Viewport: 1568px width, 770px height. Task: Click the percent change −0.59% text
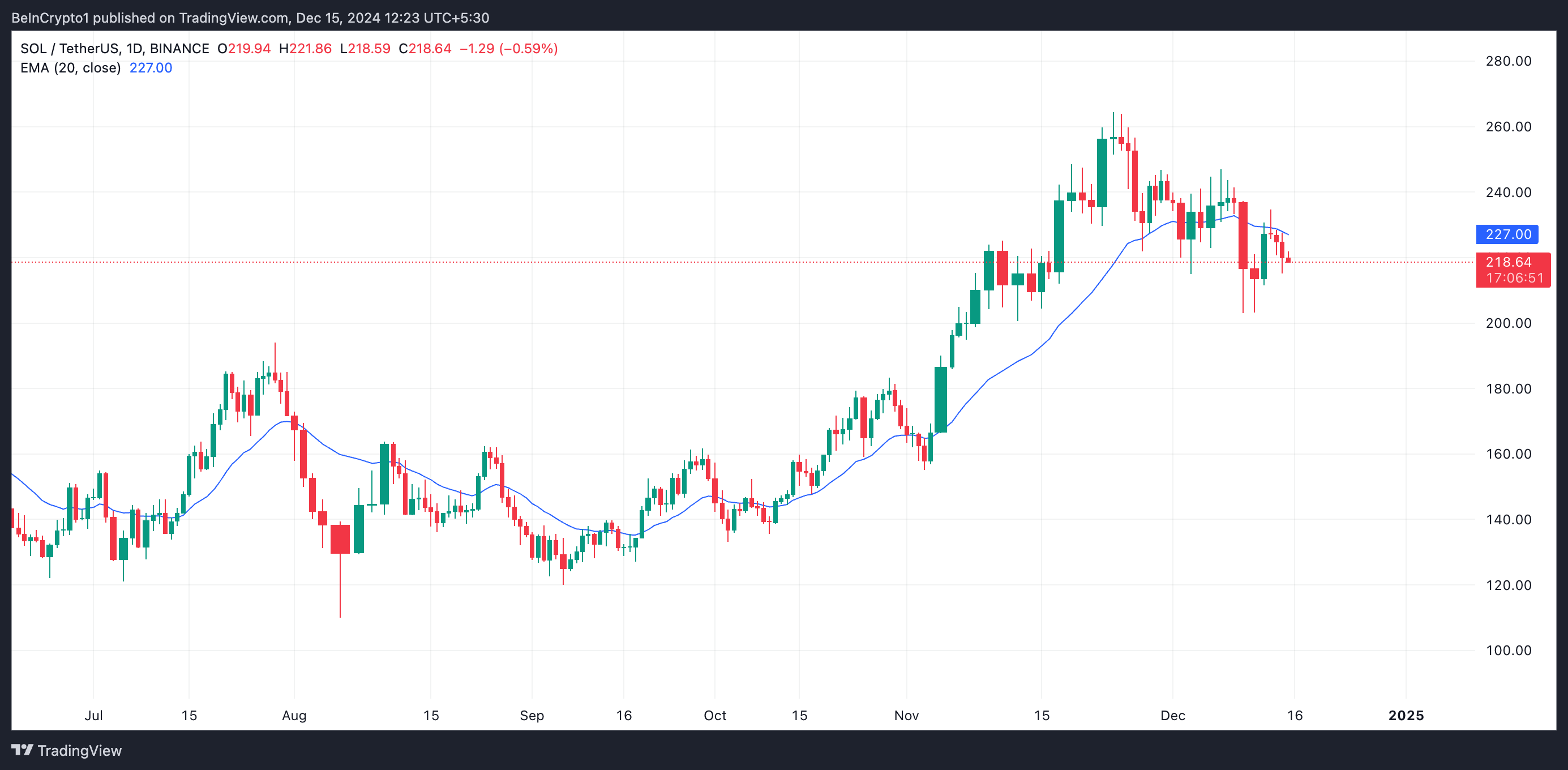coord(528,49)
